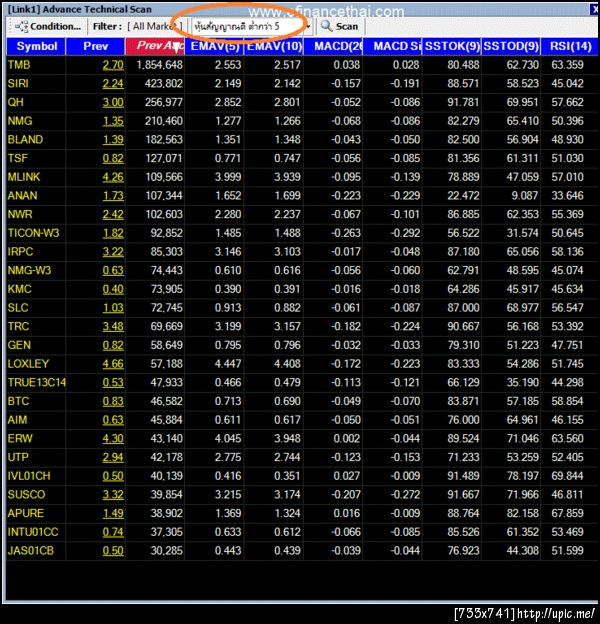Click QH SSTOK value 91.781

pyautogui.click(x=463, y=102)
